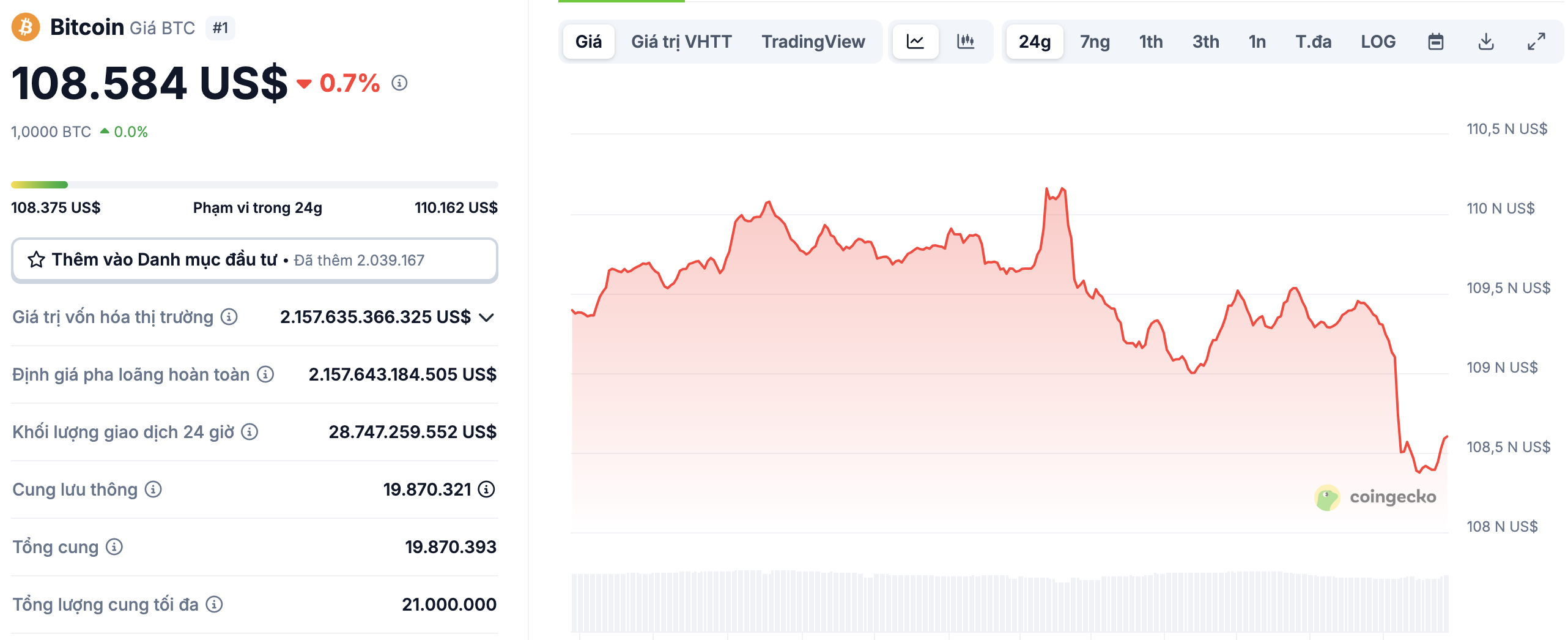Expand the chart to fullscreen
The width and height of the screenshot is (1568, 640).
1536,41
